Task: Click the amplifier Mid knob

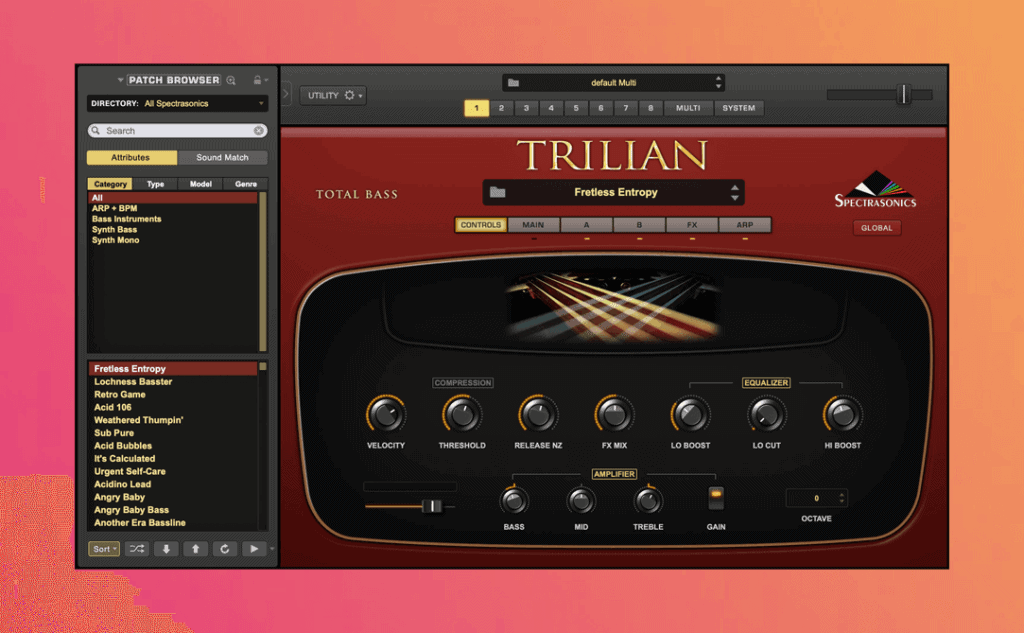Action: 581,501
